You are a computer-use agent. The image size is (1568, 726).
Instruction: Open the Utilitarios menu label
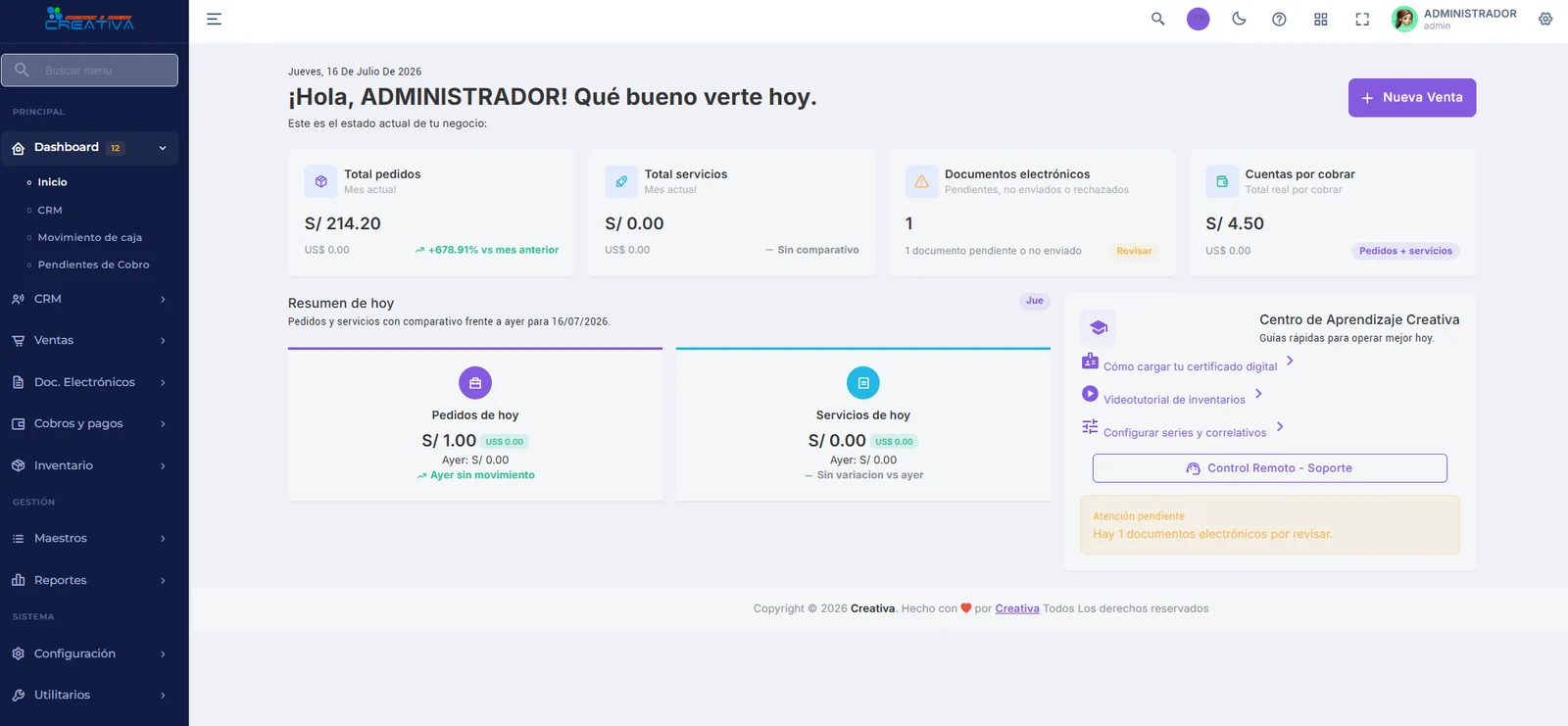pyautogui.click(x=62, y=695)
